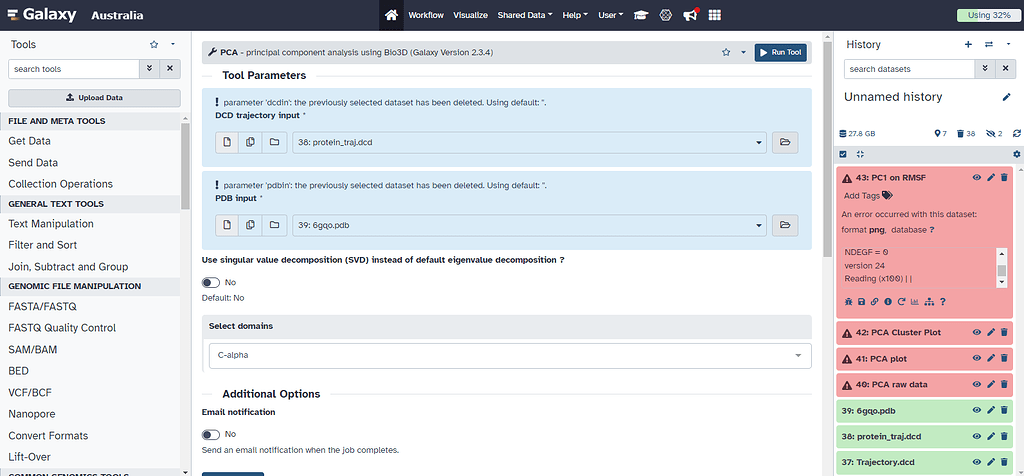The width and height of the screenshot is (1024, 476).
Task: Click the Upload Data button
Action: [x=94, y=98]
